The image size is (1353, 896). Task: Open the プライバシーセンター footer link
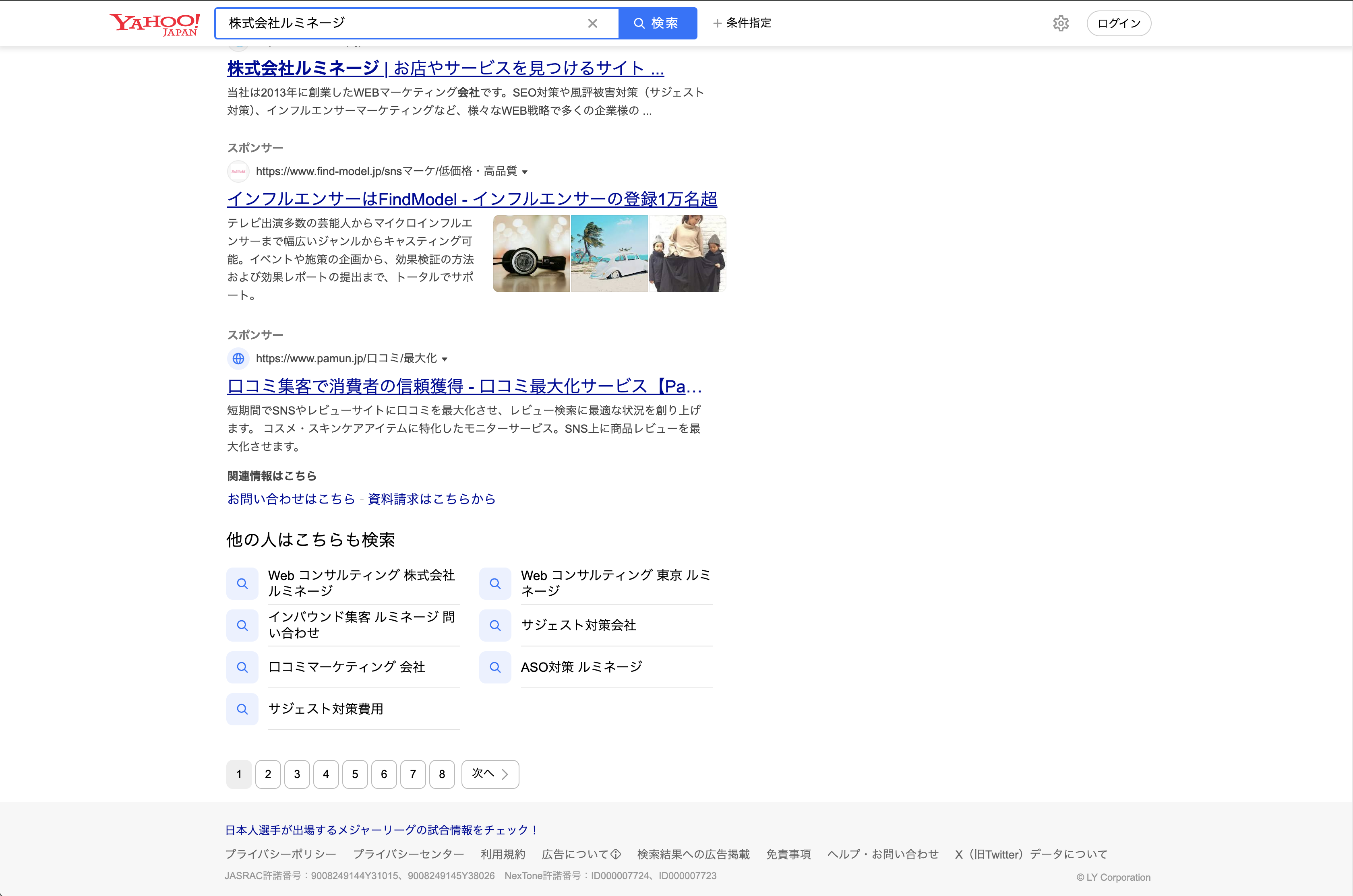point(409,854)
